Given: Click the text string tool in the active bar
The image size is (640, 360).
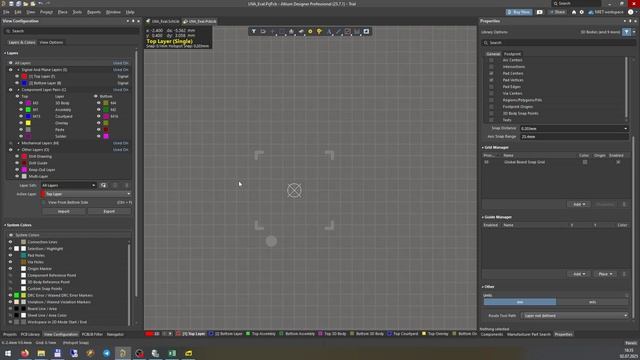Looking at the screenshot, I should coord(329,31).
